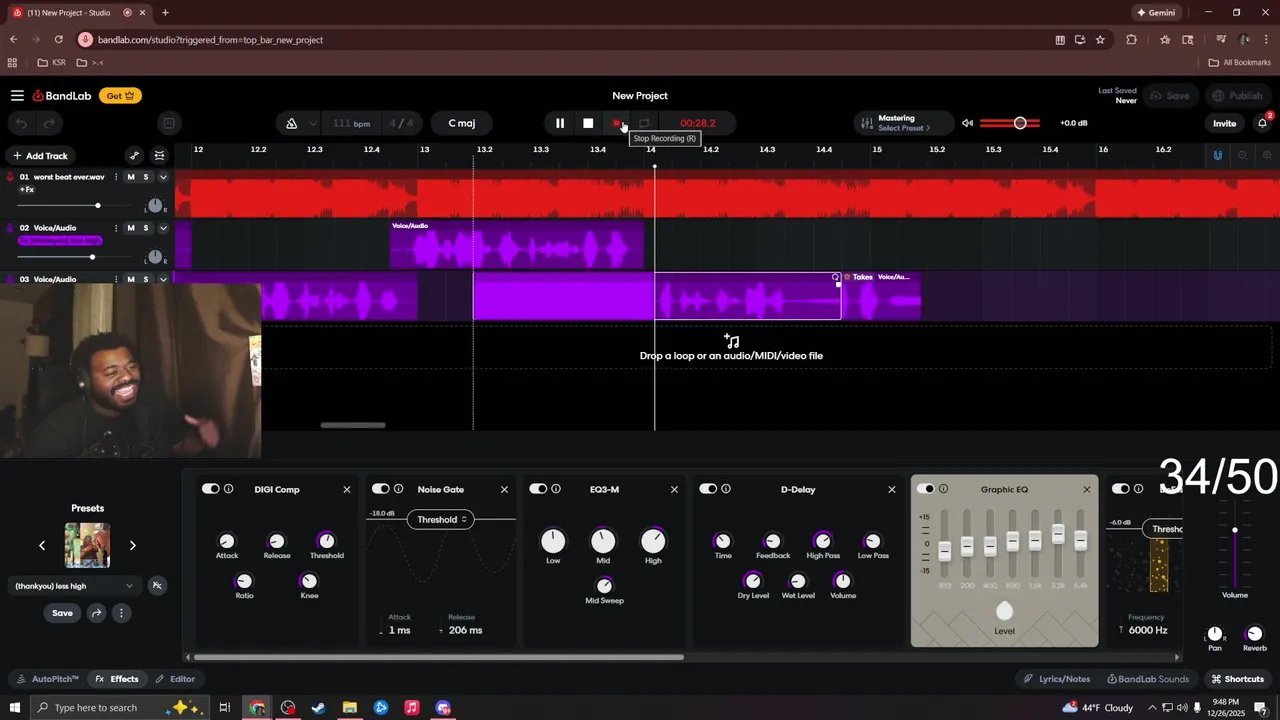Viewport: 1280px width, 720px height.
Task: Open the Noise Gate Threshold selector
Action: [440, 519]
